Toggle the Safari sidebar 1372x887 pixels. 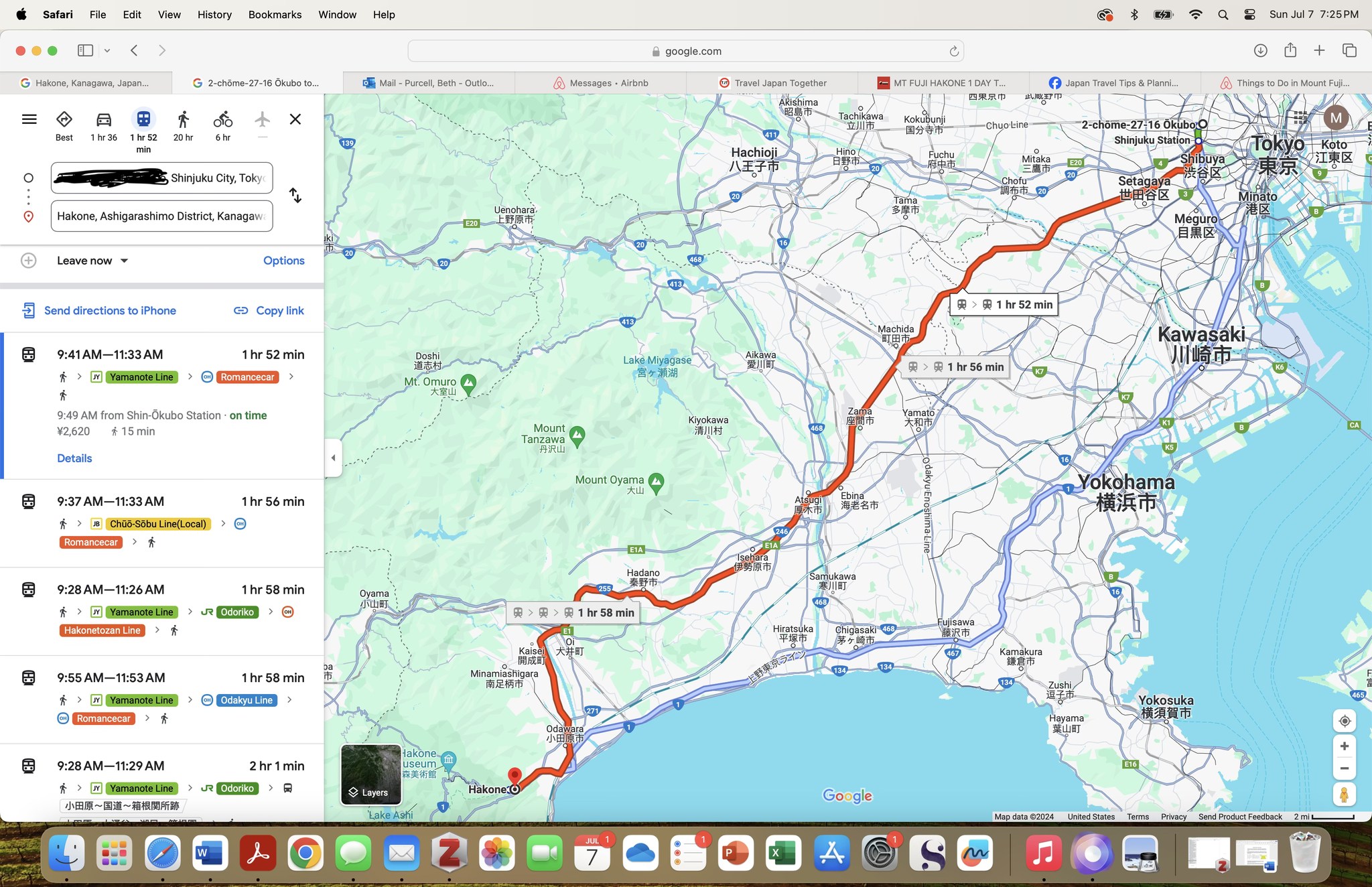85,51
